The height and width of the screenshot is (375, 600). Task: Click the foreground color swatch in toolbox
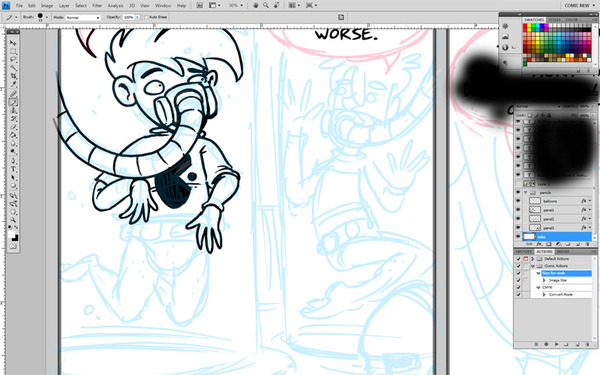11,234
